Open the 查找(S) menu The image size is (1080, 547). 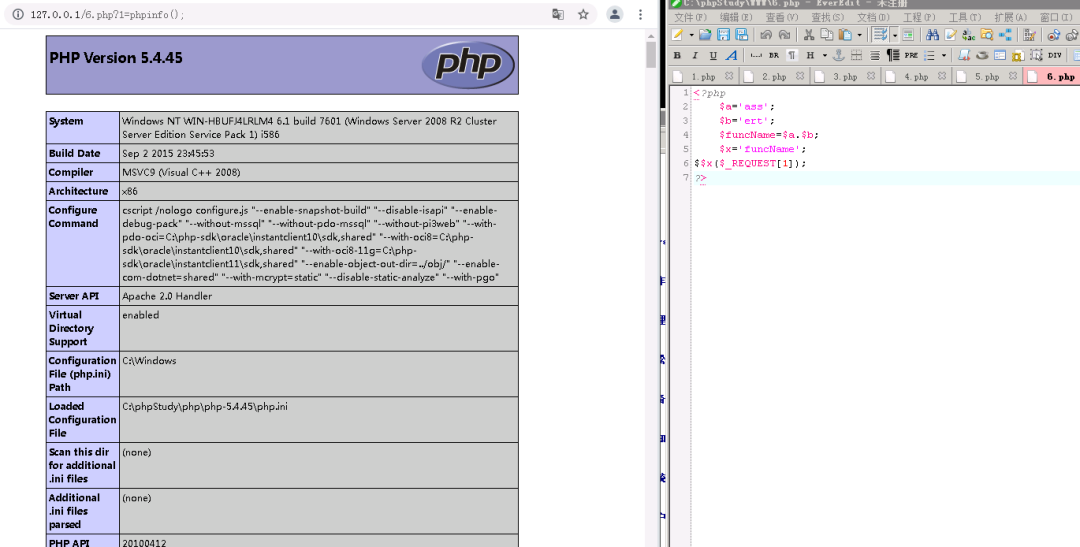coord(827,17)
